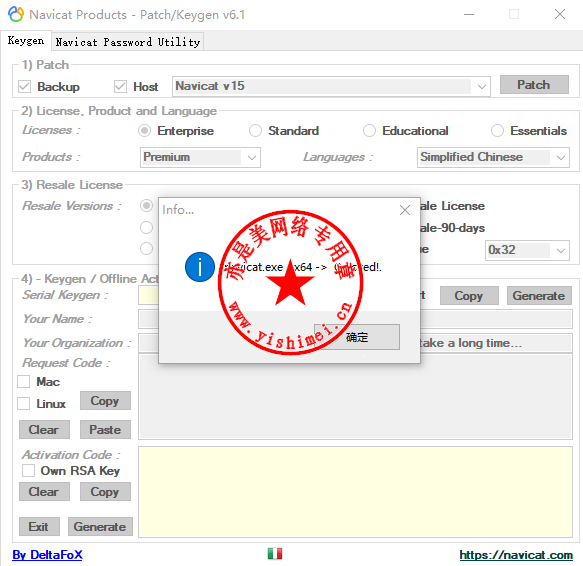Viewport: 583px width, 566px height.
Task: Click the 确定 OK button
Action: 357,337
